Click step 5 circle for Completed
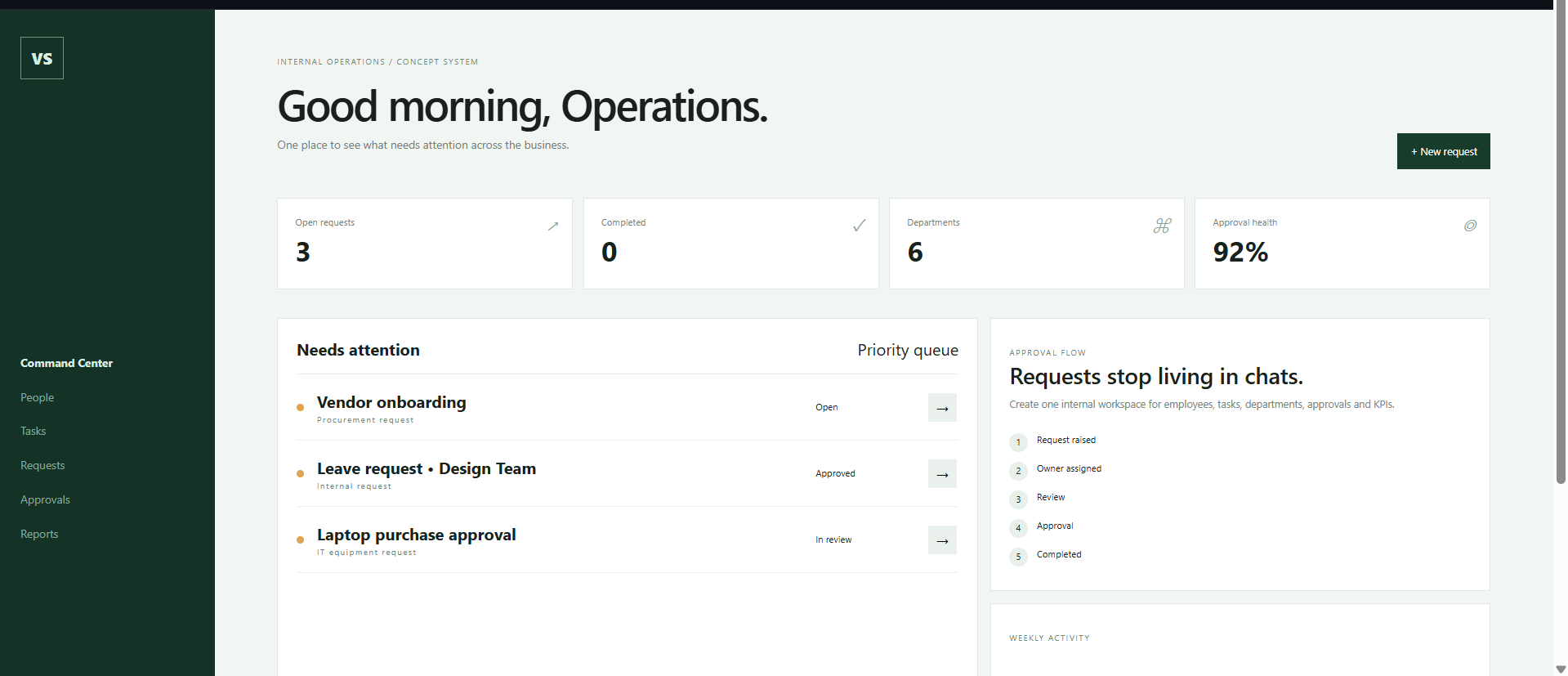Screen dimensions: 1568x676 point(1018,557)
